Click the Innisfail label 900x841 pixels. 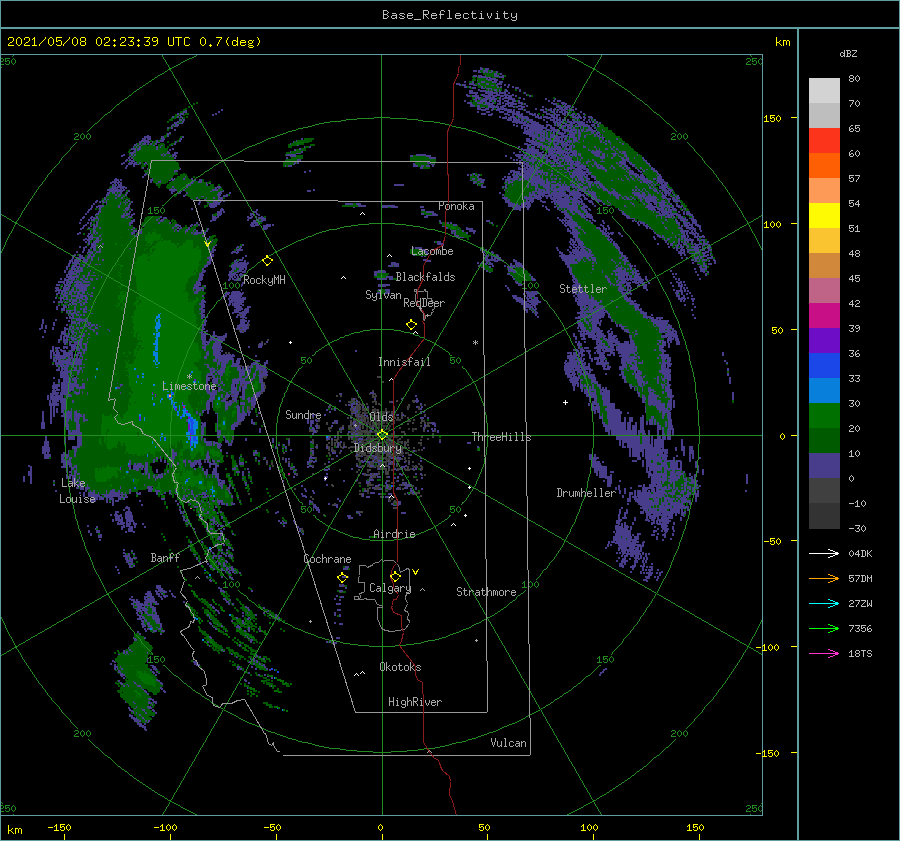click(405, 362)
